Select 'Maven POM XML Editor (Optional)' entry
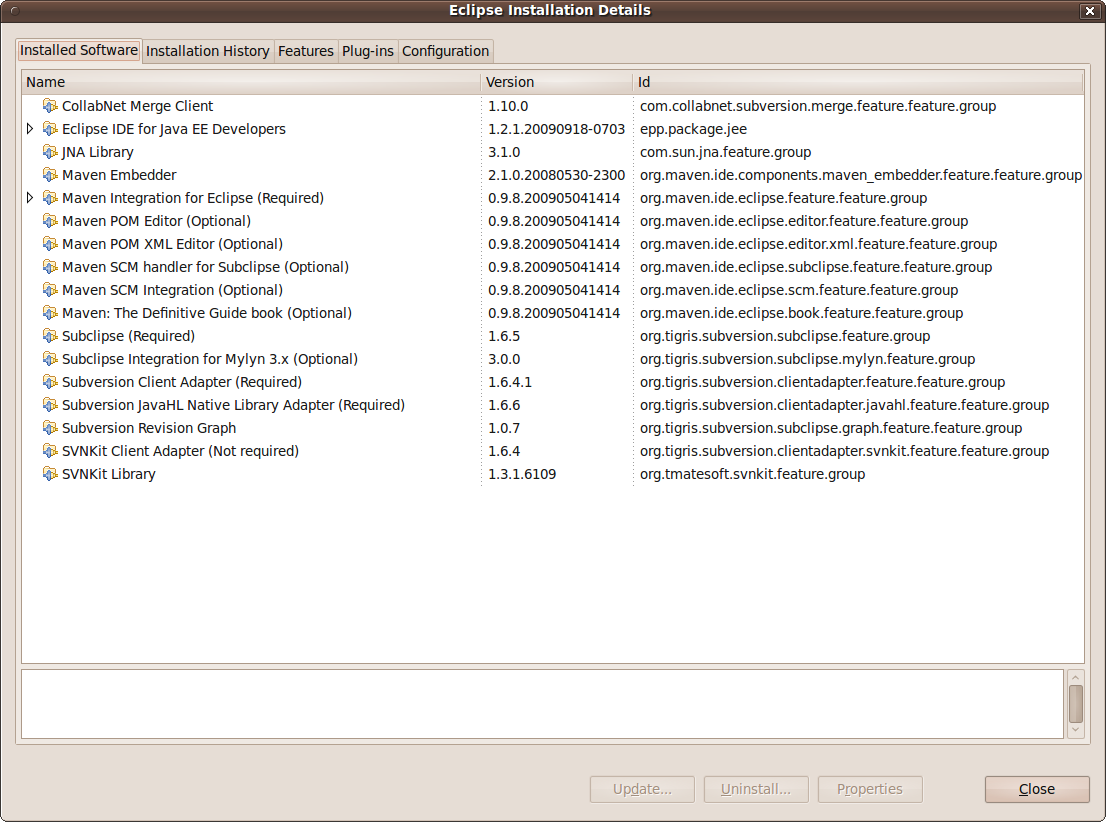Viewport: 1106px width, 822px height. [x=172, y=244]
